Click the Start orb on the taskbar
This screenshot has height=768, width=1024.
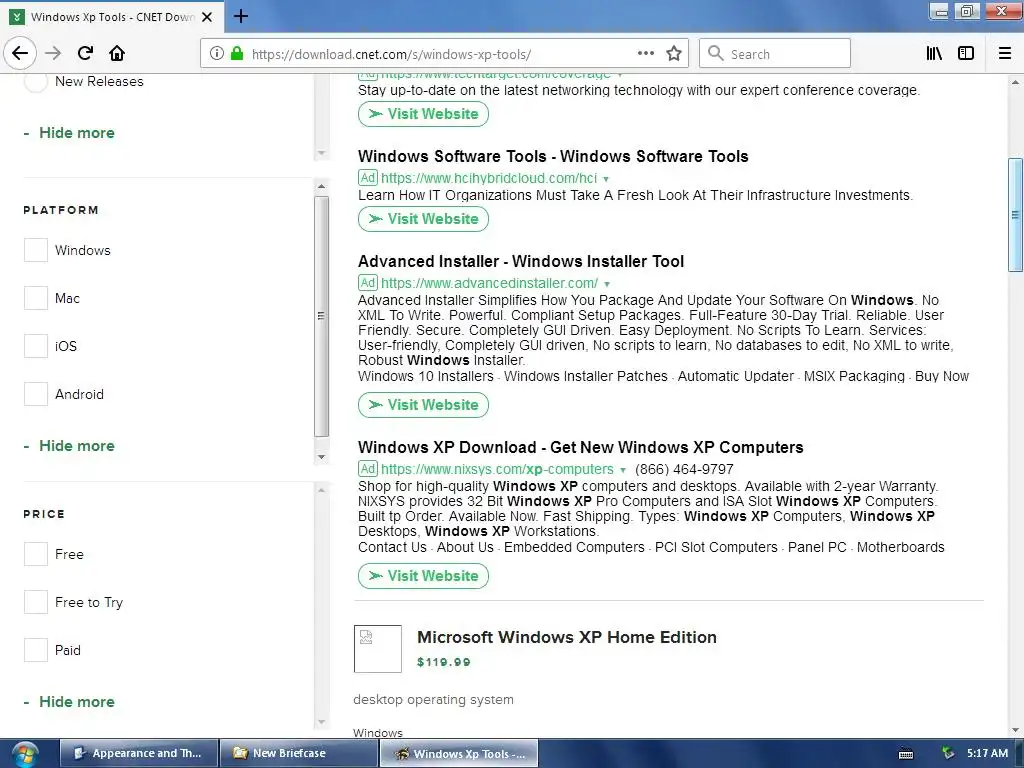pos(24,754)
